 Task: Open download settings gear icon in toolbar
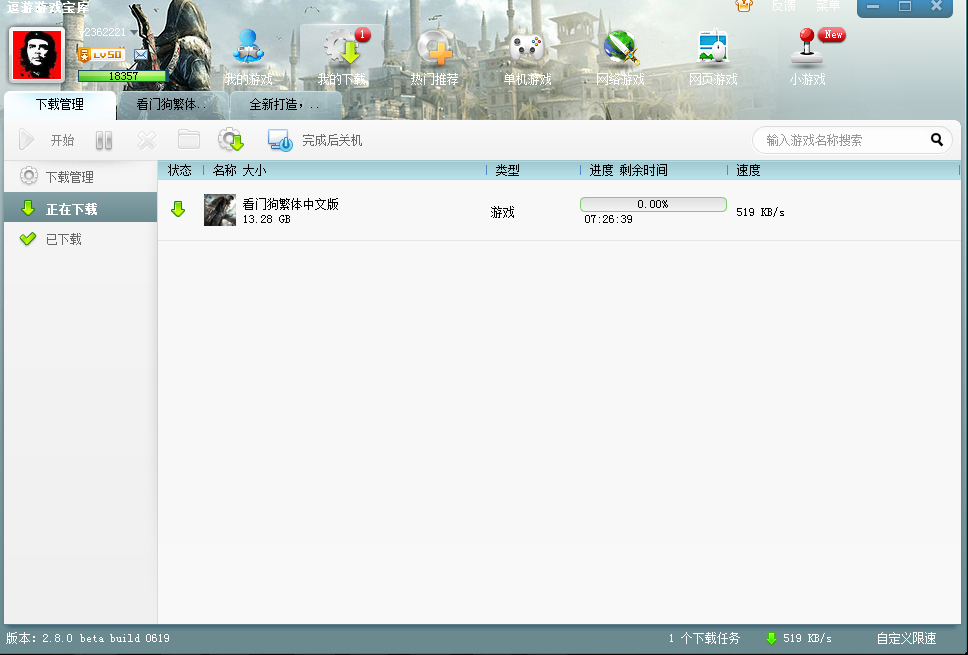pyautogui.click(x=231, y=140)
